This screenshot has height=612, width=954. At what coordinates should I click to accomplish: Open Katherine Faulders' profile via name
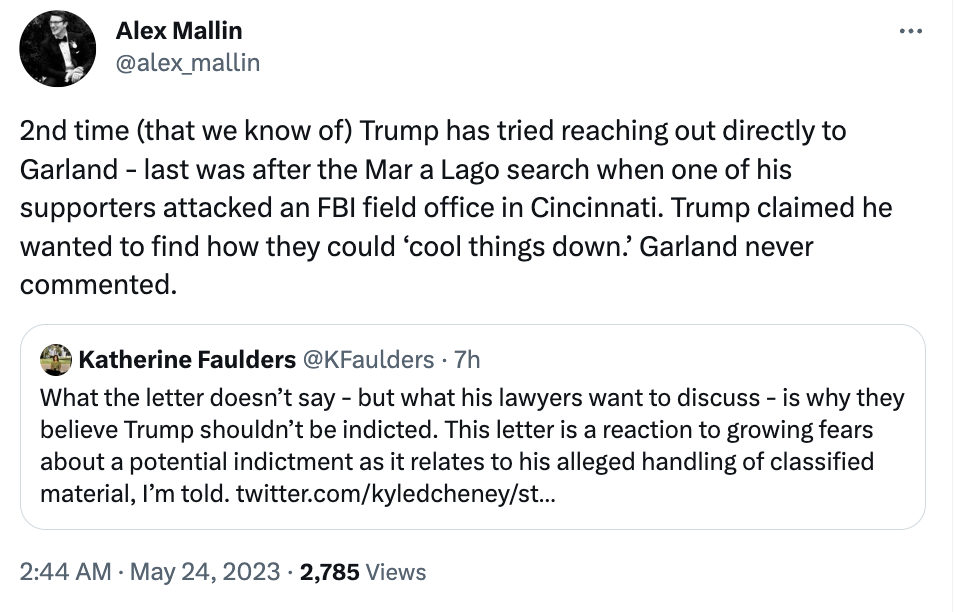tap(186, 359)
